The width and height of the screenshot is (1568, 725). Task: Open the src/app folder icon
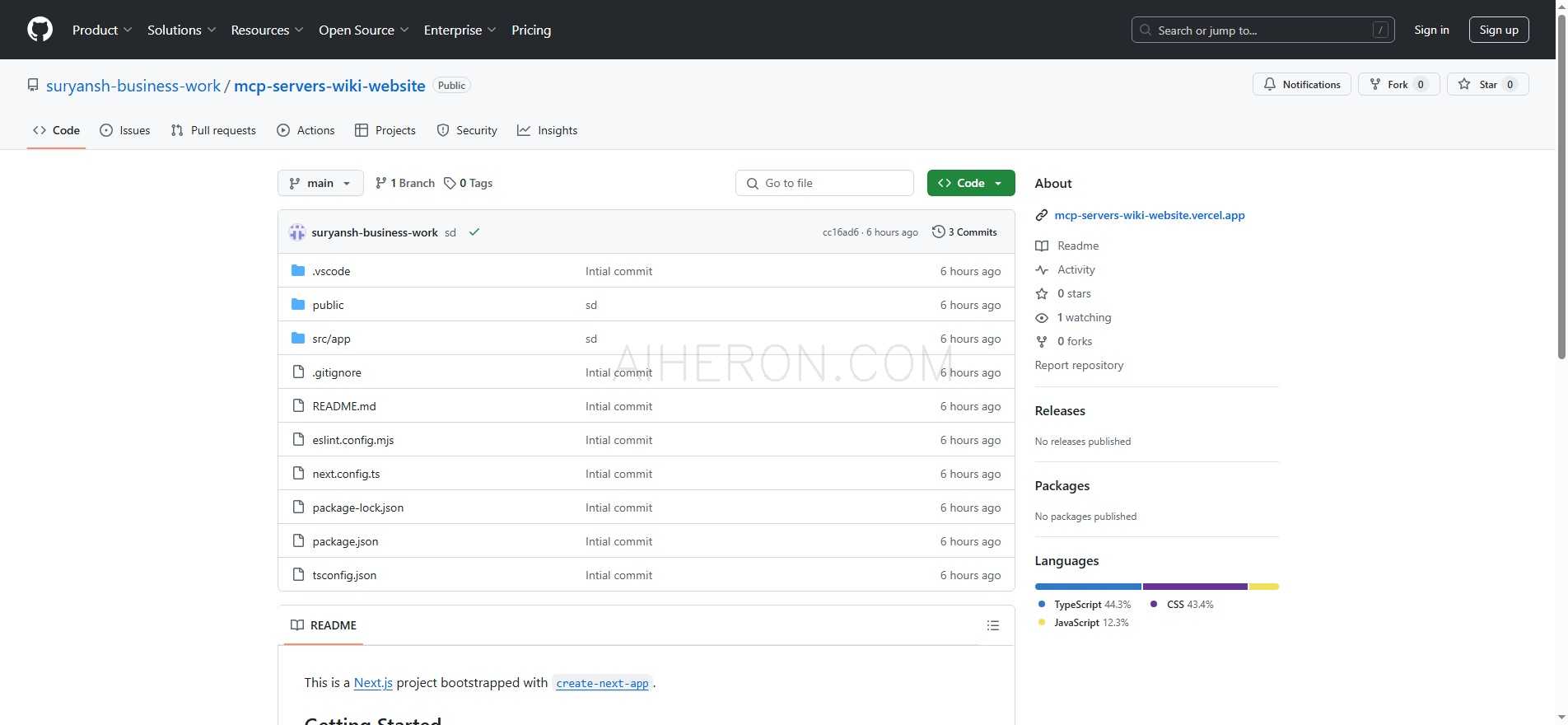(298, 339)
